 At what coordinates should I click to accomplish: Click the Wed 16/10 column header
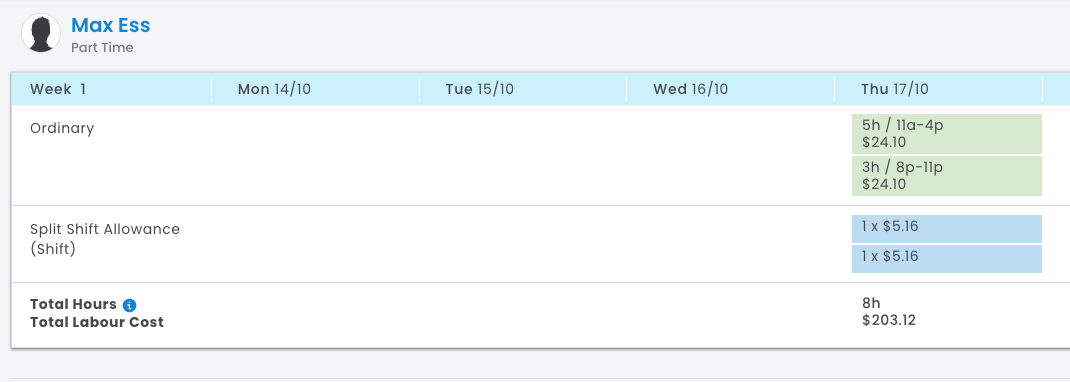tap(691, 89)
